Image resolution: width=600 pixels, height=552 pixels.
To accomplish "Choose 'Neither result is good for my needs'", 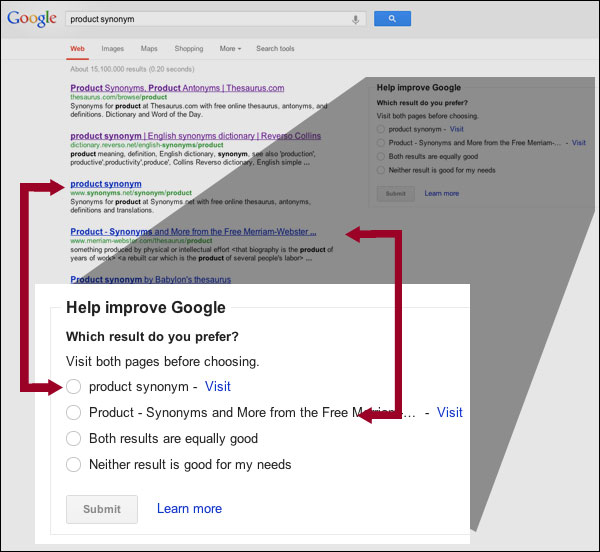I will 73,465.
